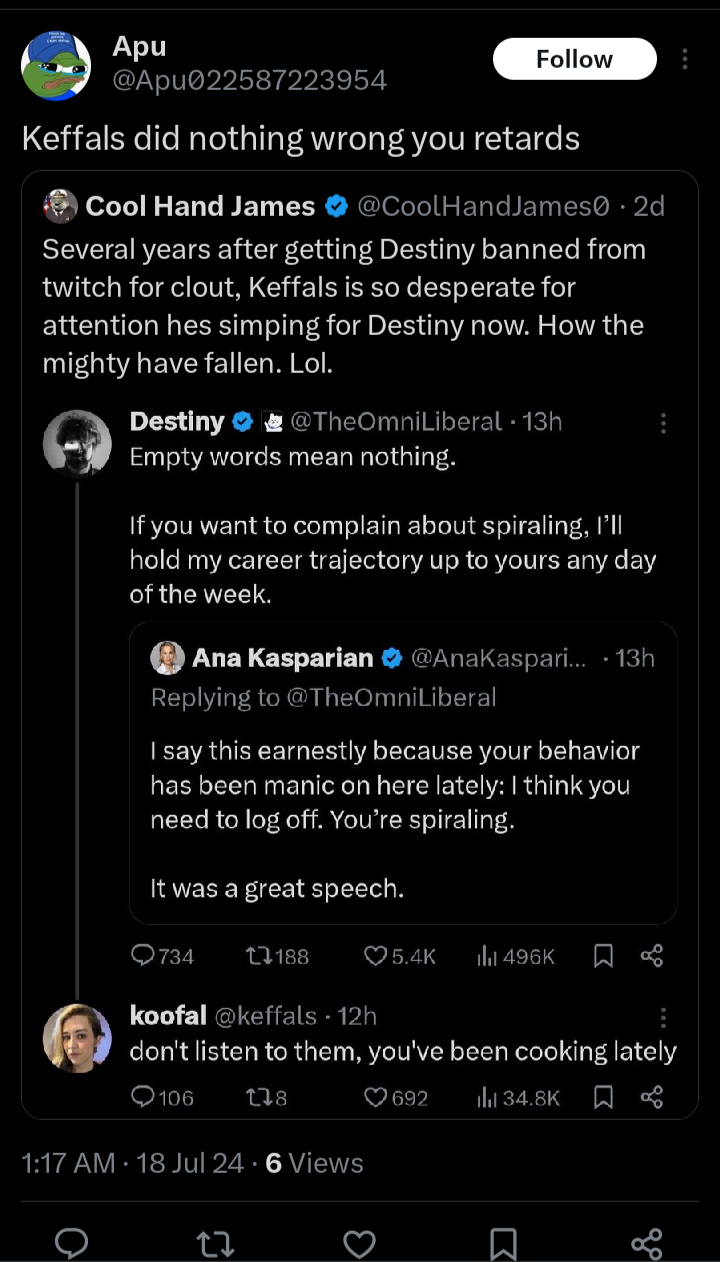This screenshot has width=720, height=1262.
Task: Share Destiny's tweet
Action: pos(652,957)
